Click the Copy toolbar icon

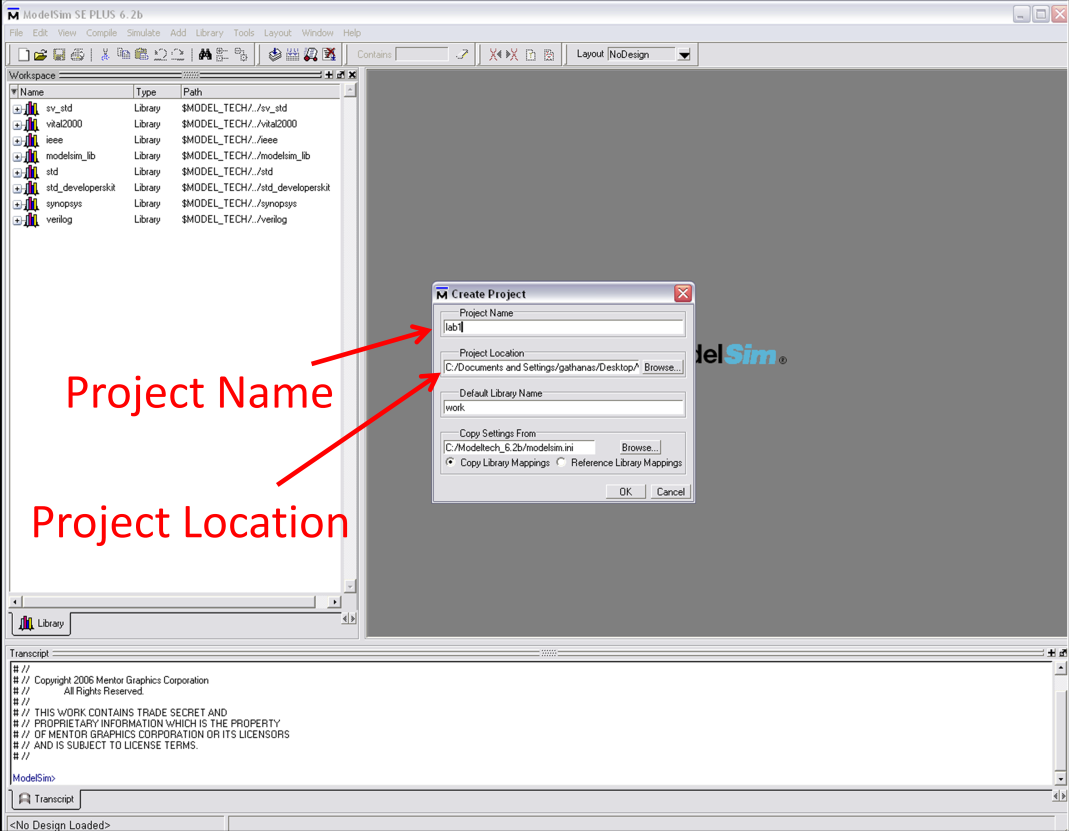click(123, 55)
